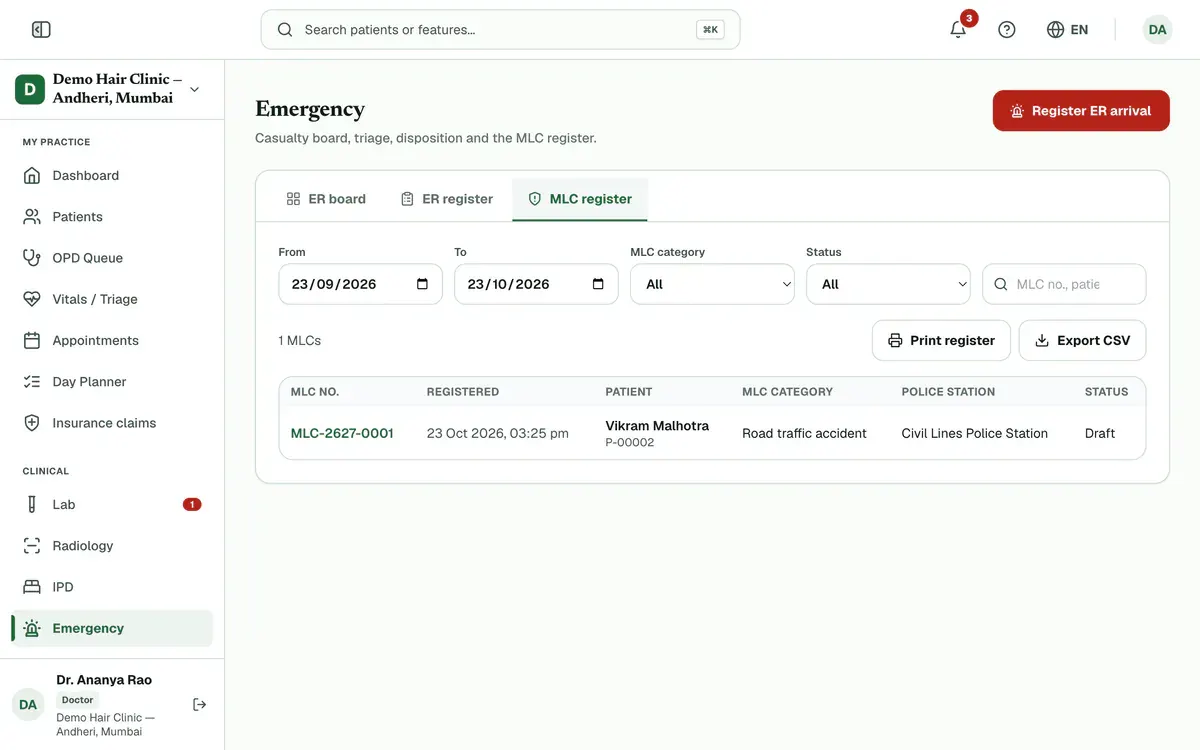Click the logout icon beside Dr. Ananya Rao
The height and width of the screenshot is (750, 1200).
[199, 705]
